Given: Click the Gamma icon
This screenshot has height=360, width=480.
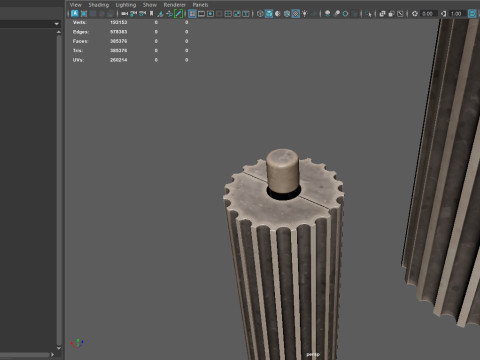Looking at the screenshot, I should pyautogui.click(x=444, y=13).
